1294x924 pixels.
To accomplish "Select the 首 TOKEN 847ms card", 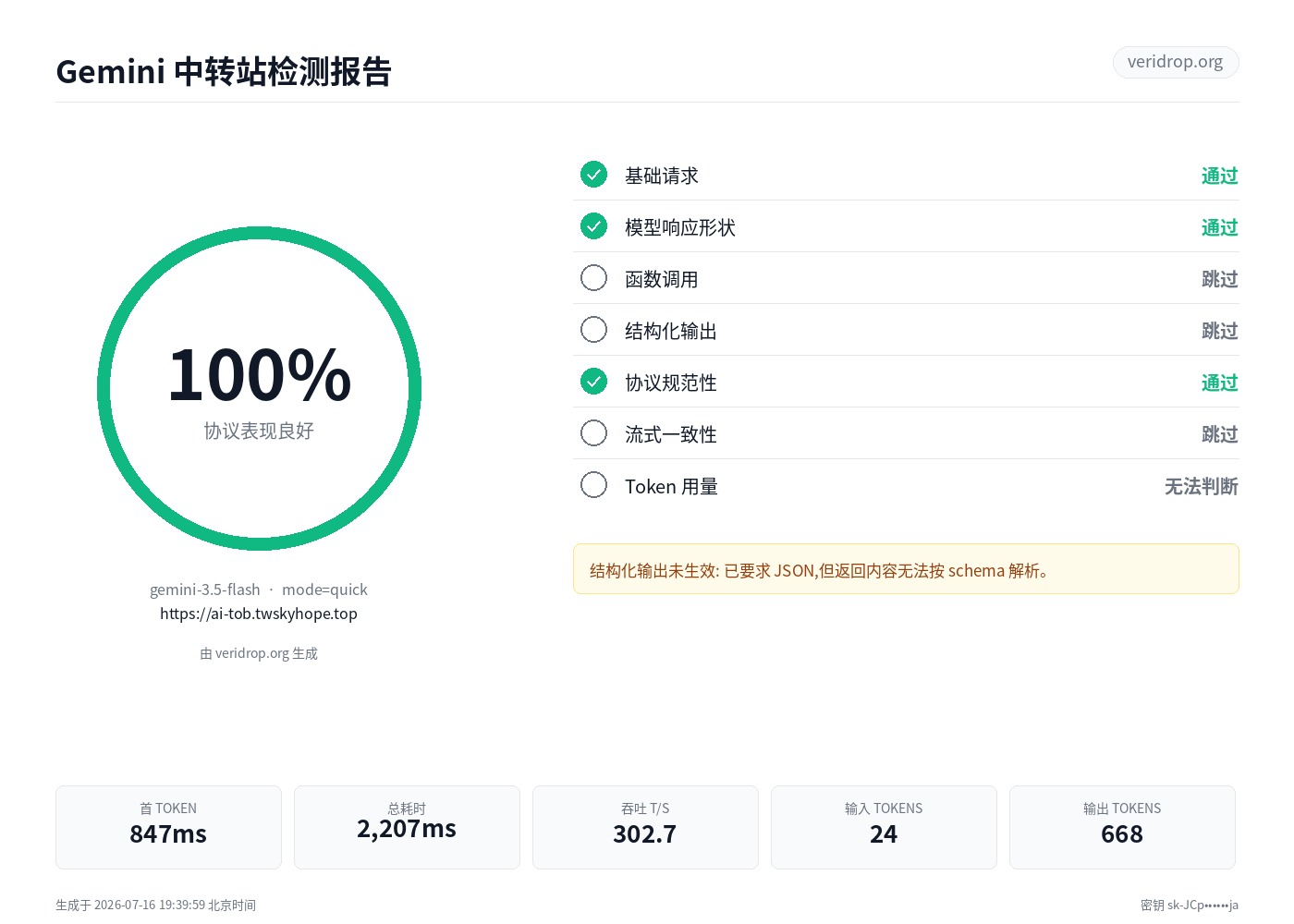I will (168, 827).
